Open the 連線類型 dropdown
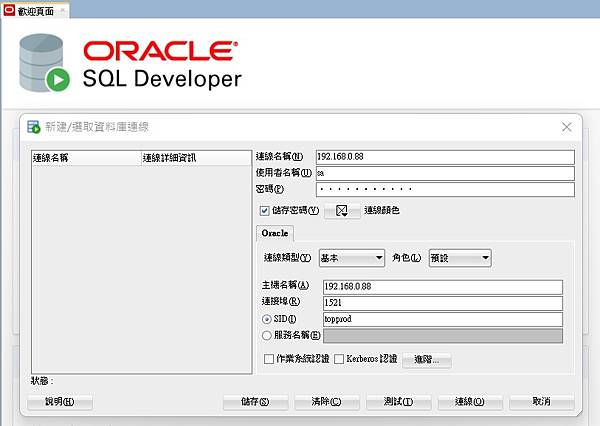This screenshot has width=600, height=426. [352, 258]
